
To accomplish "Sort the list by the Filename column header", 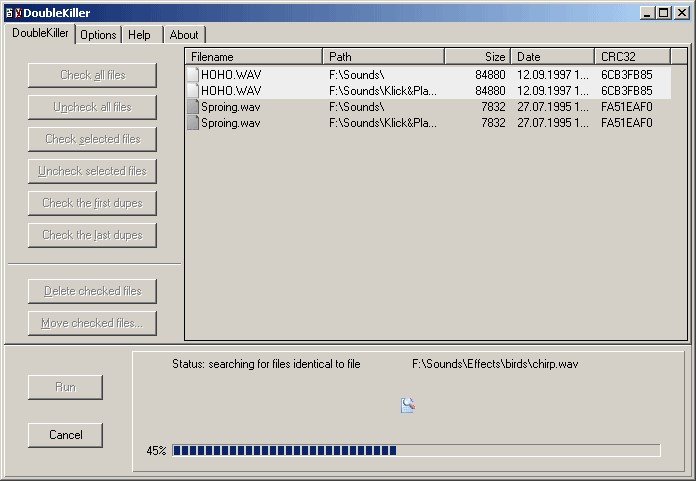I will pyautogui.click(x=254, y=57).
